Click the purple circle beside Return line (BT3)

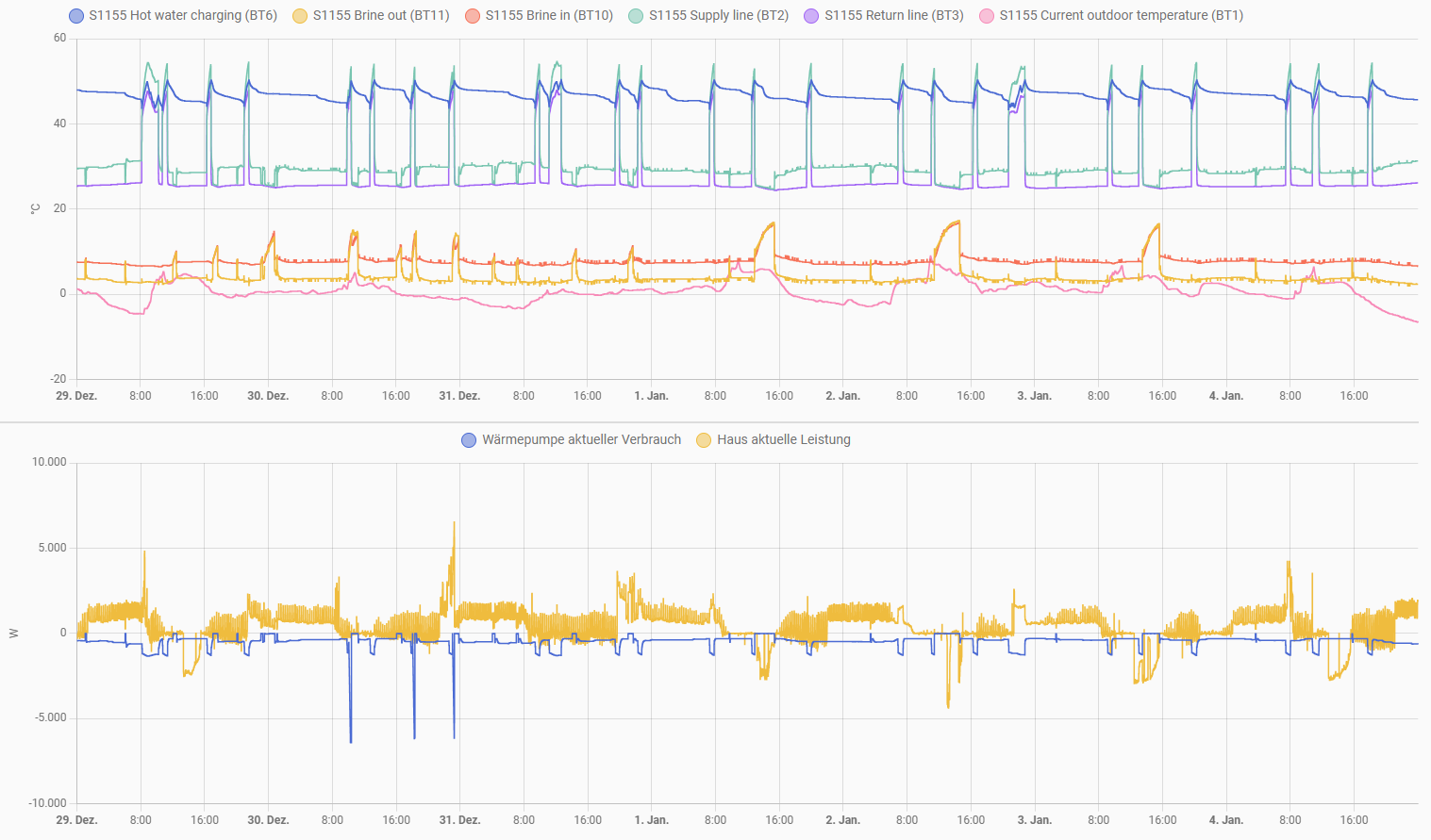pos(811,16)
